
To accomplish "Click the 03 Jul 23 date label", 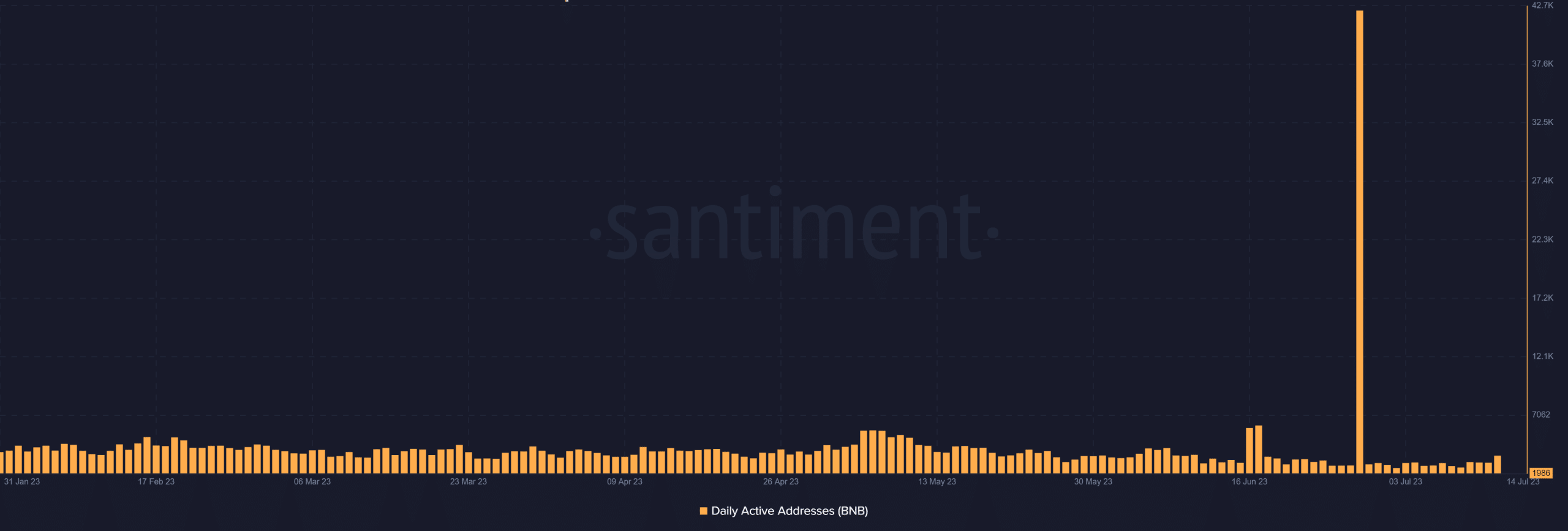I will click(x=1406, y=482).
